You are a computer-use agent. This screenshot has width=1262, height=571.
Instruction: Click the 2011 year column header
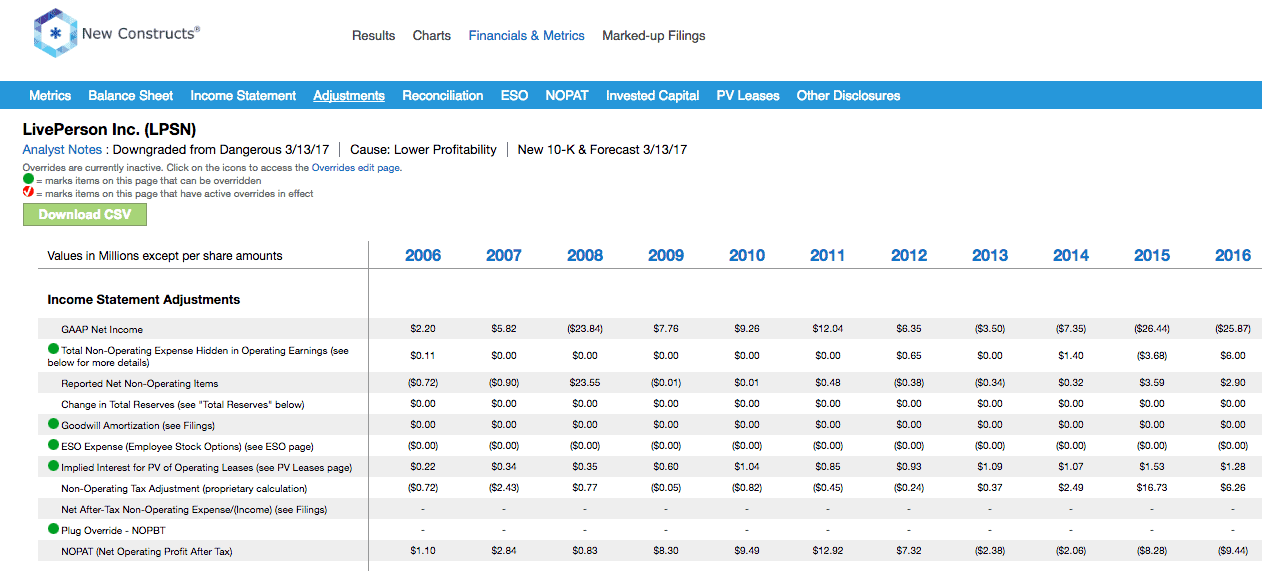tap(828, 256)
